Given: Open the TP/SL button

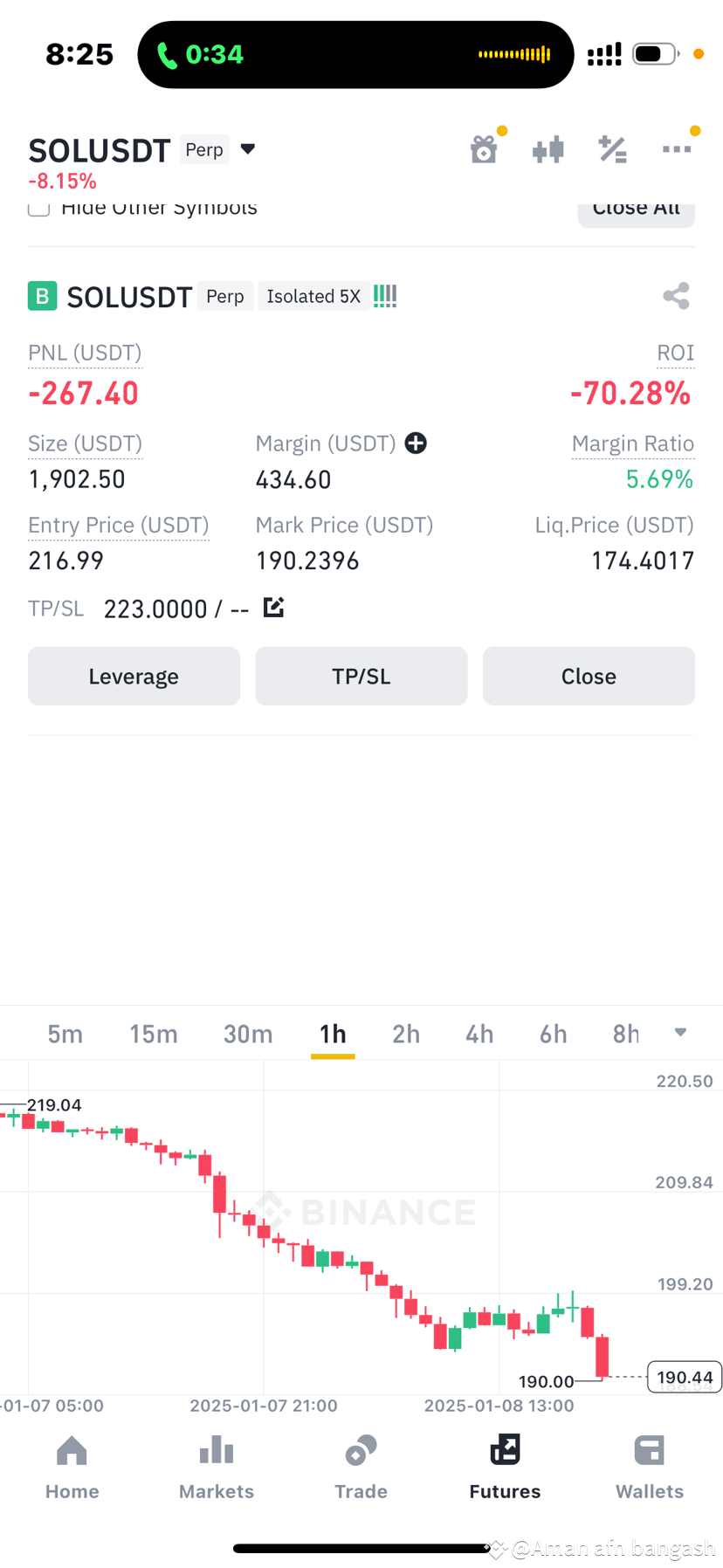Looking at the screenshot, I should point(361,676).
